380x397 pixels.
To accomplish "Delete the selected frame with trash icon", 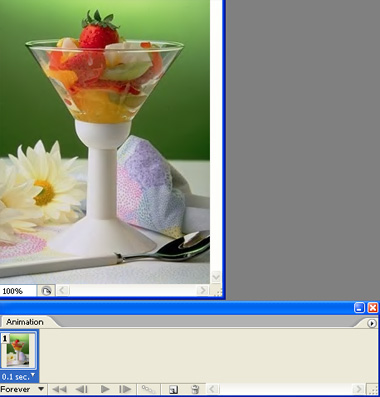I will [x=195, y=389].
